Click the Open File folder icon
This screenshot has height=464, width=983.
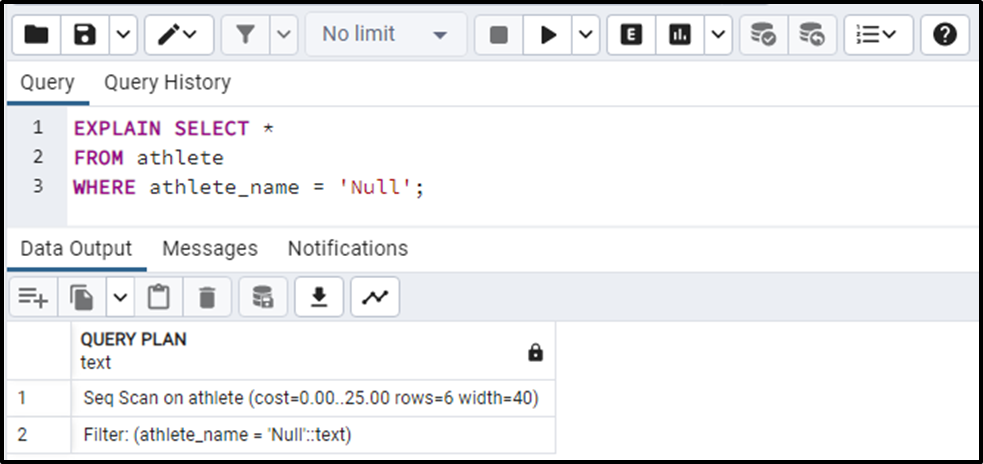pyautogui.click(x=37, y=35)
